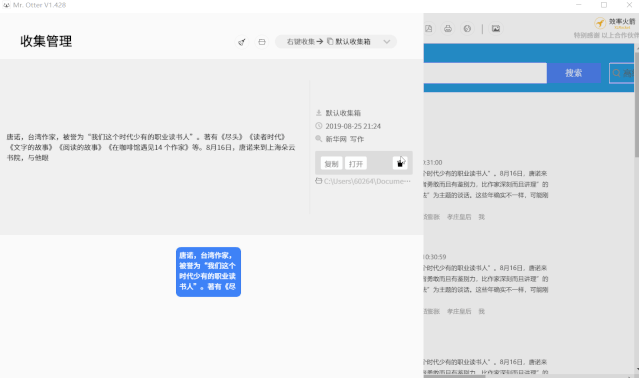This screenshot has width=639, height=378.
Task: Click the 复制 copy button
Action: tap(331, 164)
